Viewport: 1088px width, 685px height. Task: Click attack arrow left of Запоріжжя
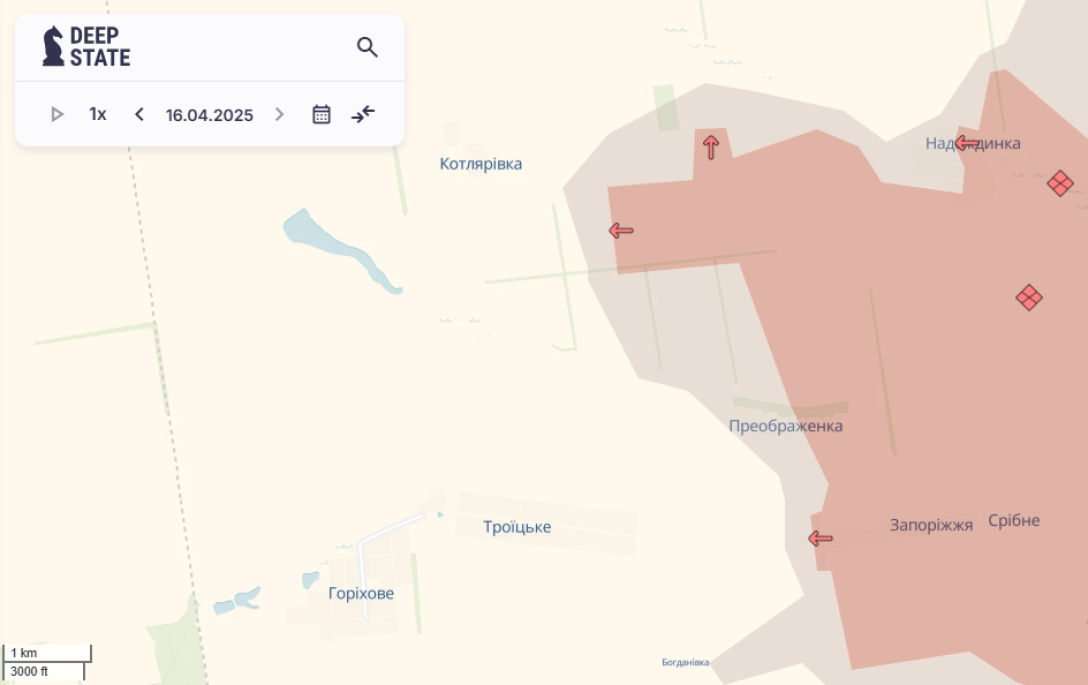[820, 539]
